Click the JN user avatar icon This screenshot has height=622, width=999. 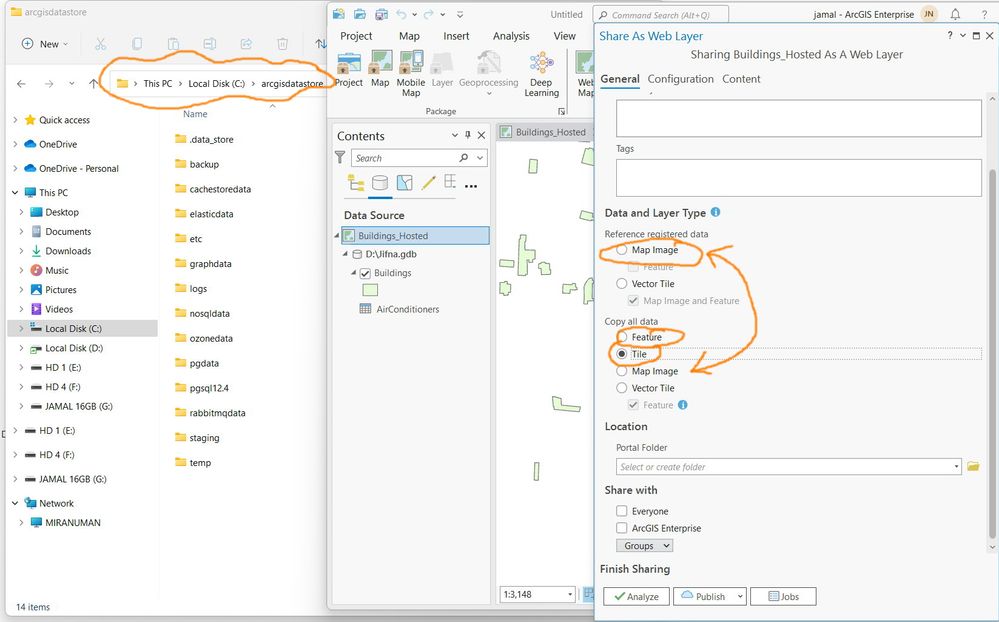pos(929,14)
